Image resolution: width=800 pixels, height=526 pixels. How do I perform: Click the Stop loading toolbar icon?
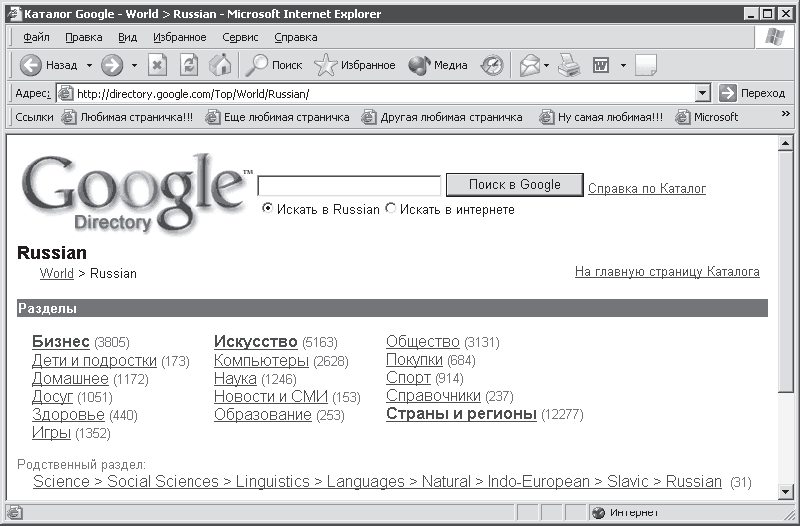pyautogui.click(x=157, y=65)
